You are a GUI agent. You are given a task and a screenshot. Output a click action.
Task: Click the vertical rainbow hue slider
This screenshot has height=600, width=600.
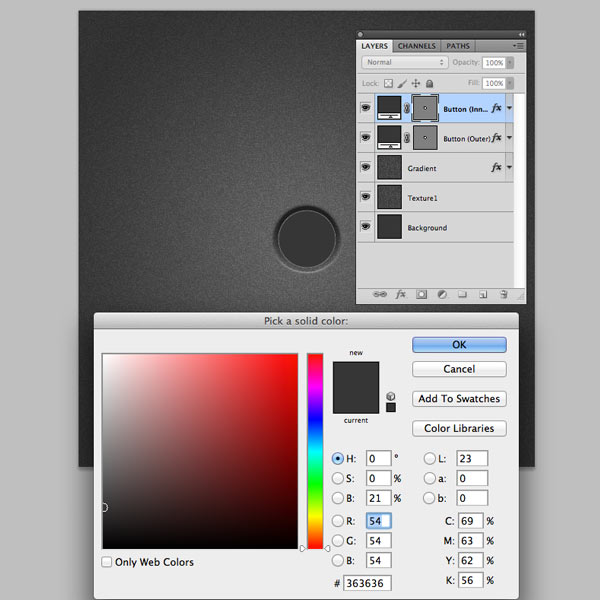click(x=315, y=451)
